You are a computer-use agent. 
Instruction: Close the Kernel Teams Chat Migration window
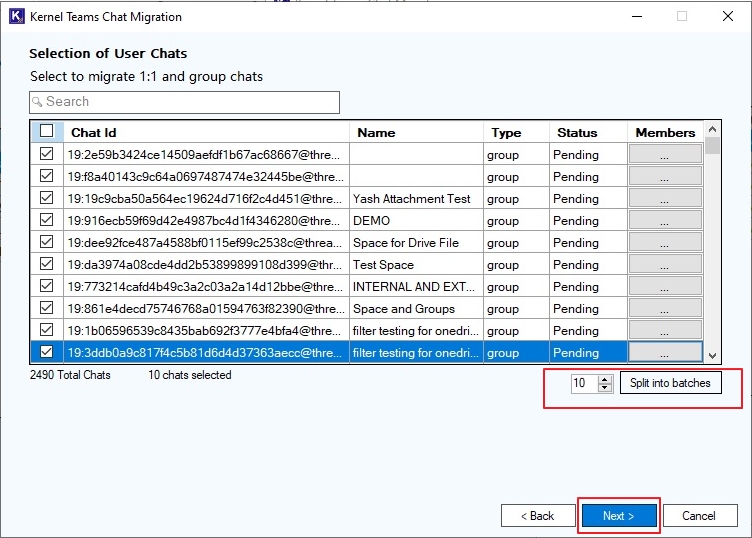(x=728, y=16)
